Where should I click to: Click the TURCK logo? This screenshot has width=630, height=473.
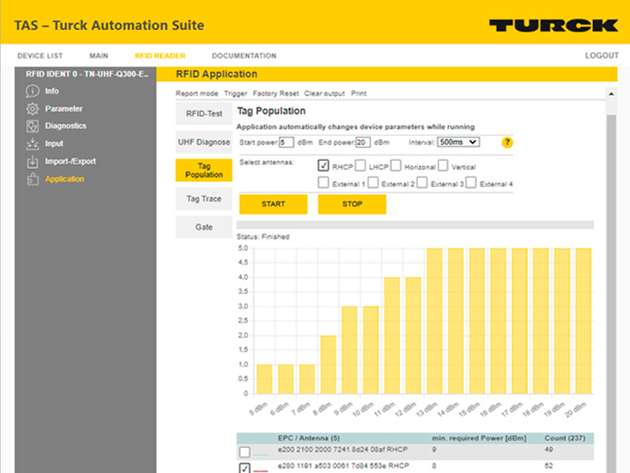[x=553, y=25]
